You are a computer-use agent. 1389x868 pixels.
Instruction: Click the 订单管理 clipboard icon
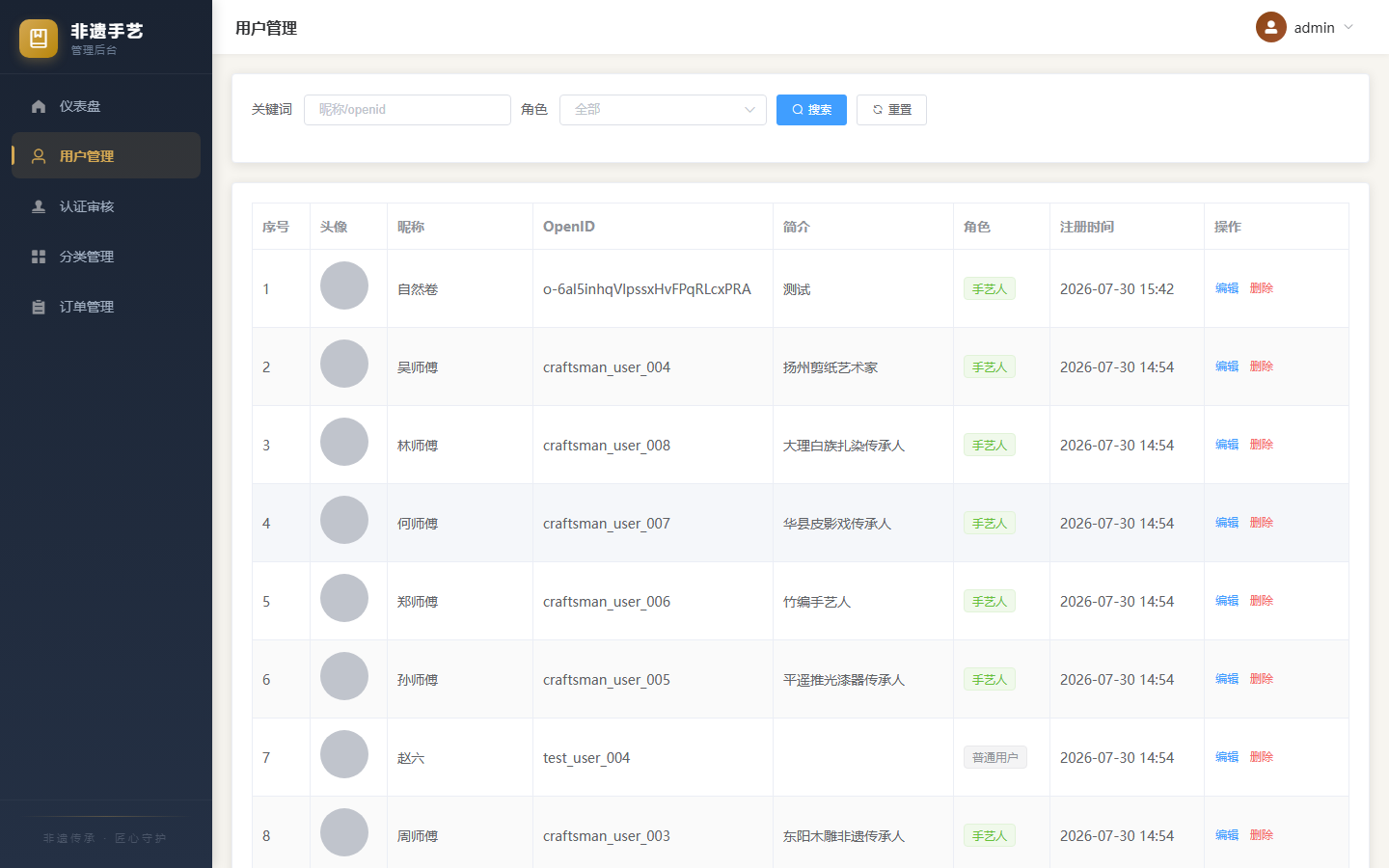click(39, 307)
